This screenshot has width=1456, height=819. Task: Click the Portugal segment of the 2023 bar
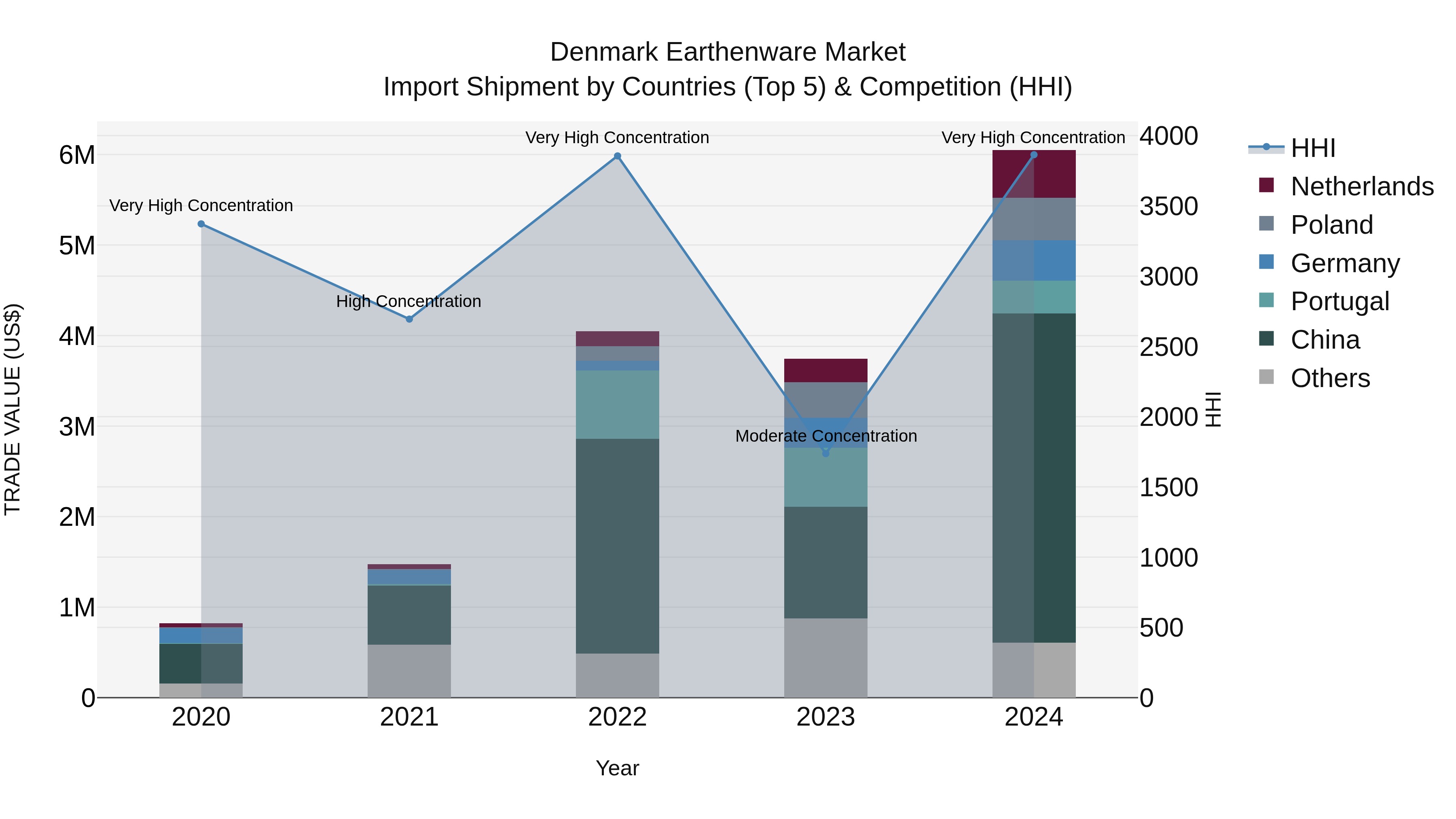pyautogui.click(x=826, y=478)
